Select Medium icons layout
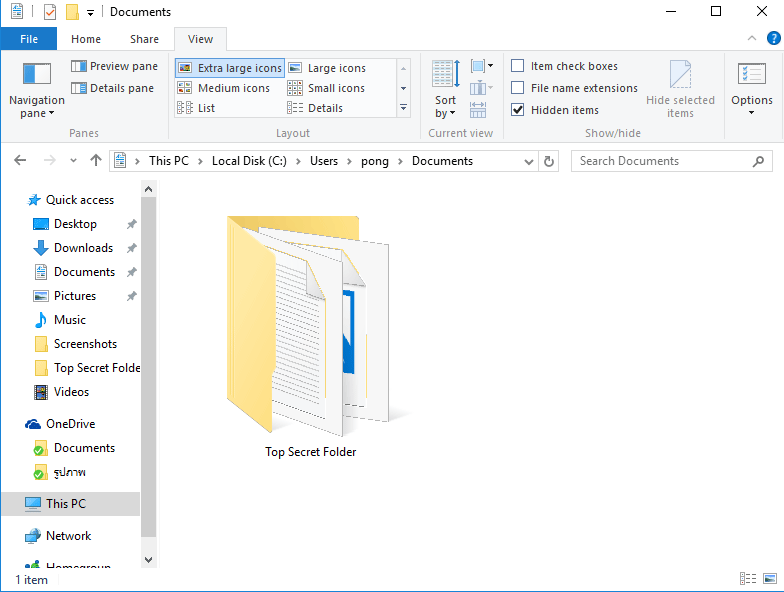 224,88
